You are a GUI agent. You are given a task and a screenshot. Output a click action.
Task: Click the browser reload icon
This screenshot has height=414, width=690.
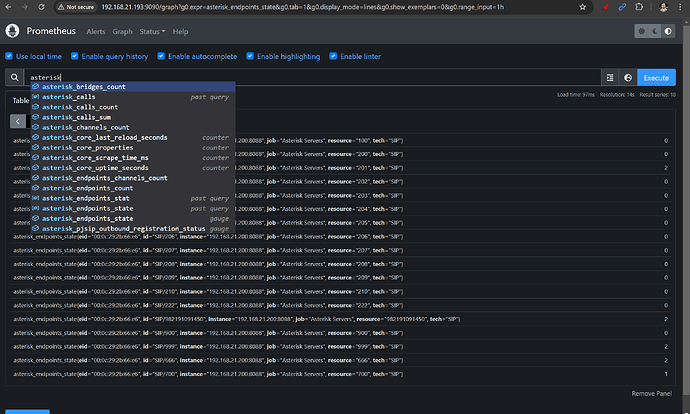click(42, 6)
